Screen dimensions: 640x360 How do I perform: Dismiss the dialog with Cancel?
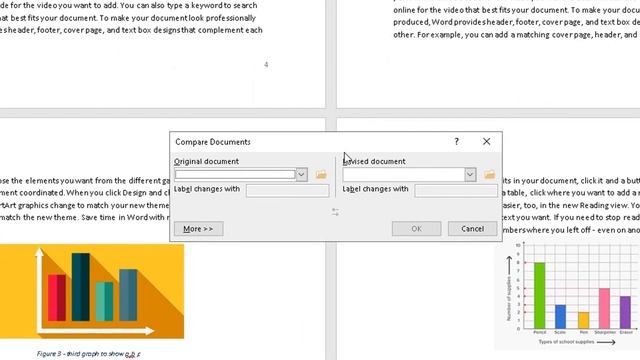pyautogui.click(x=473, y=229)
